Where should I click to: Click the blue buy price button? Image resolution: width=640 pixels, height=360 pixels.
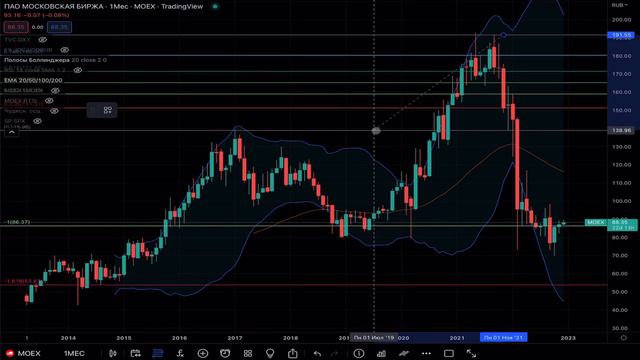pos(59,27)
